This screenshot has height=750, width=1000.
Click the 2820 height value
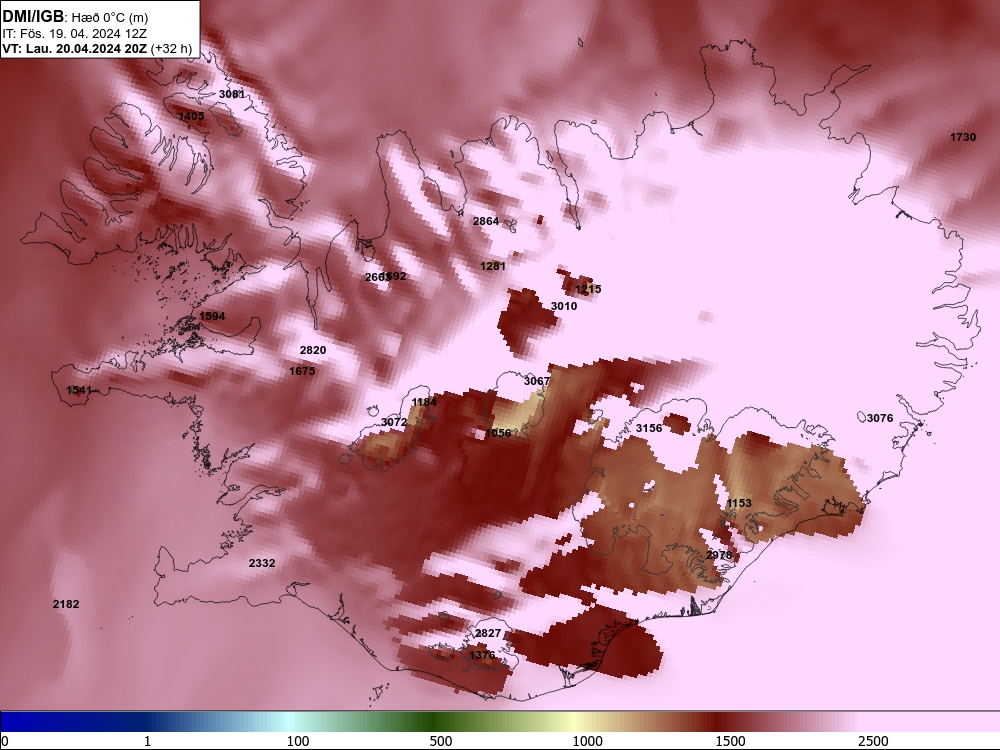tap(313, 350)
